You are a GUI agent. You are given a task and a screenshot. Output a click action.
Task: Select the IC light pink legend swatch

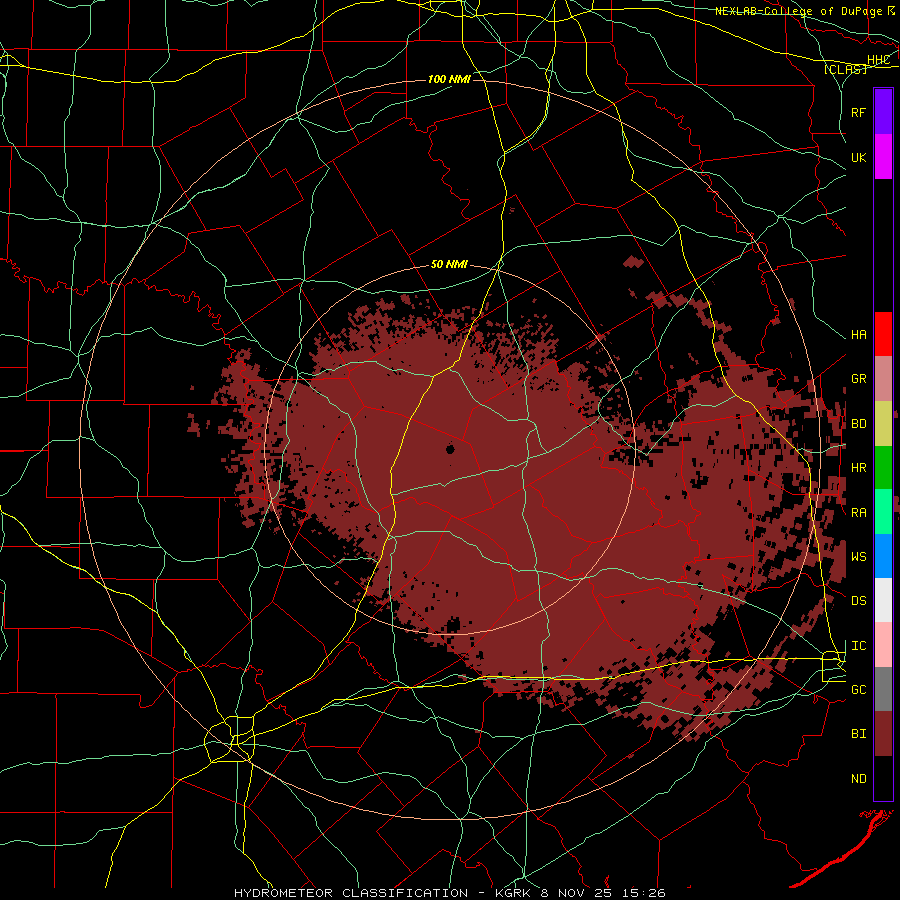pyautogui.click(x=883, y=645)
